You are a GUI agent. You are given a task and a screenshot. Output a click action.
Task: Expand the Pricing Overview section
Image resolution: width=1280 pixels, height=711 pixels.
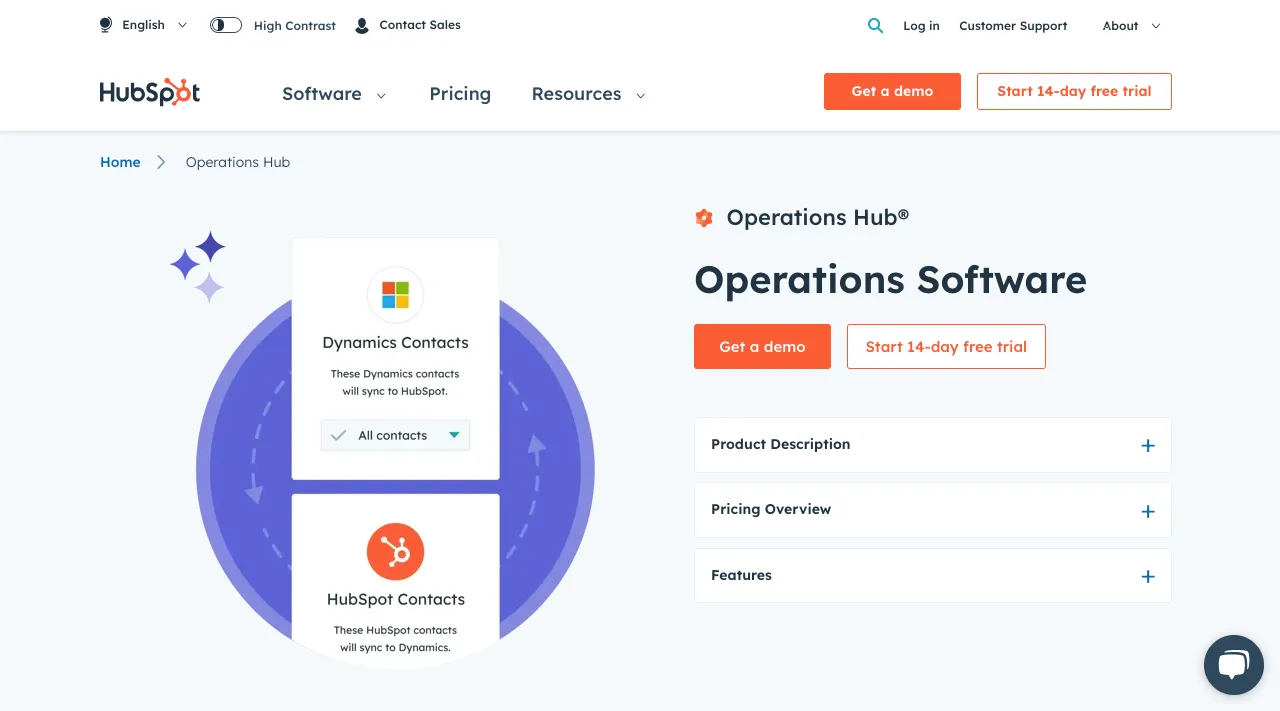point(933,510)
